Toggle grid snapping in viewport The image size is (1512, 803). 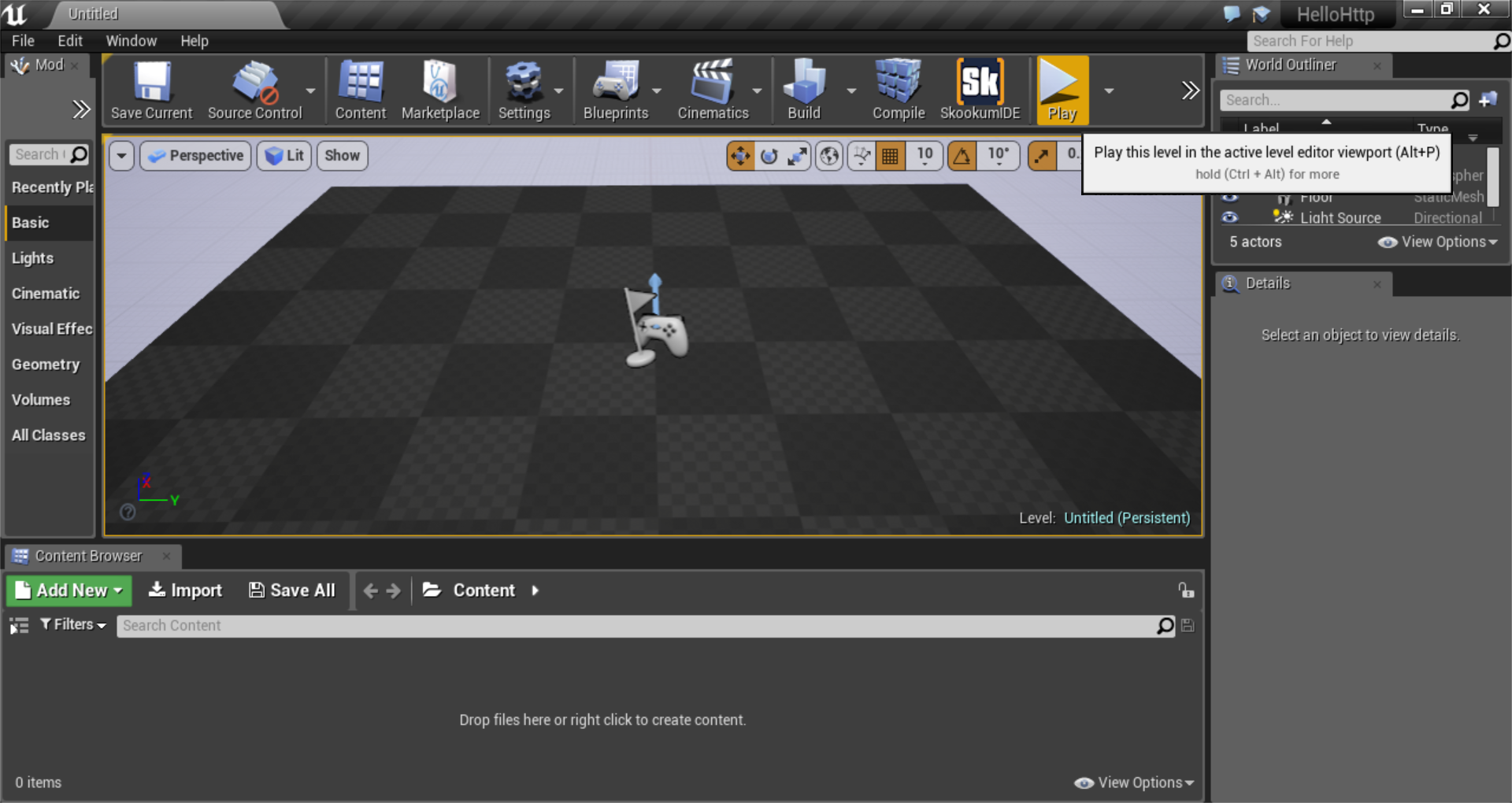click(890, 156)
